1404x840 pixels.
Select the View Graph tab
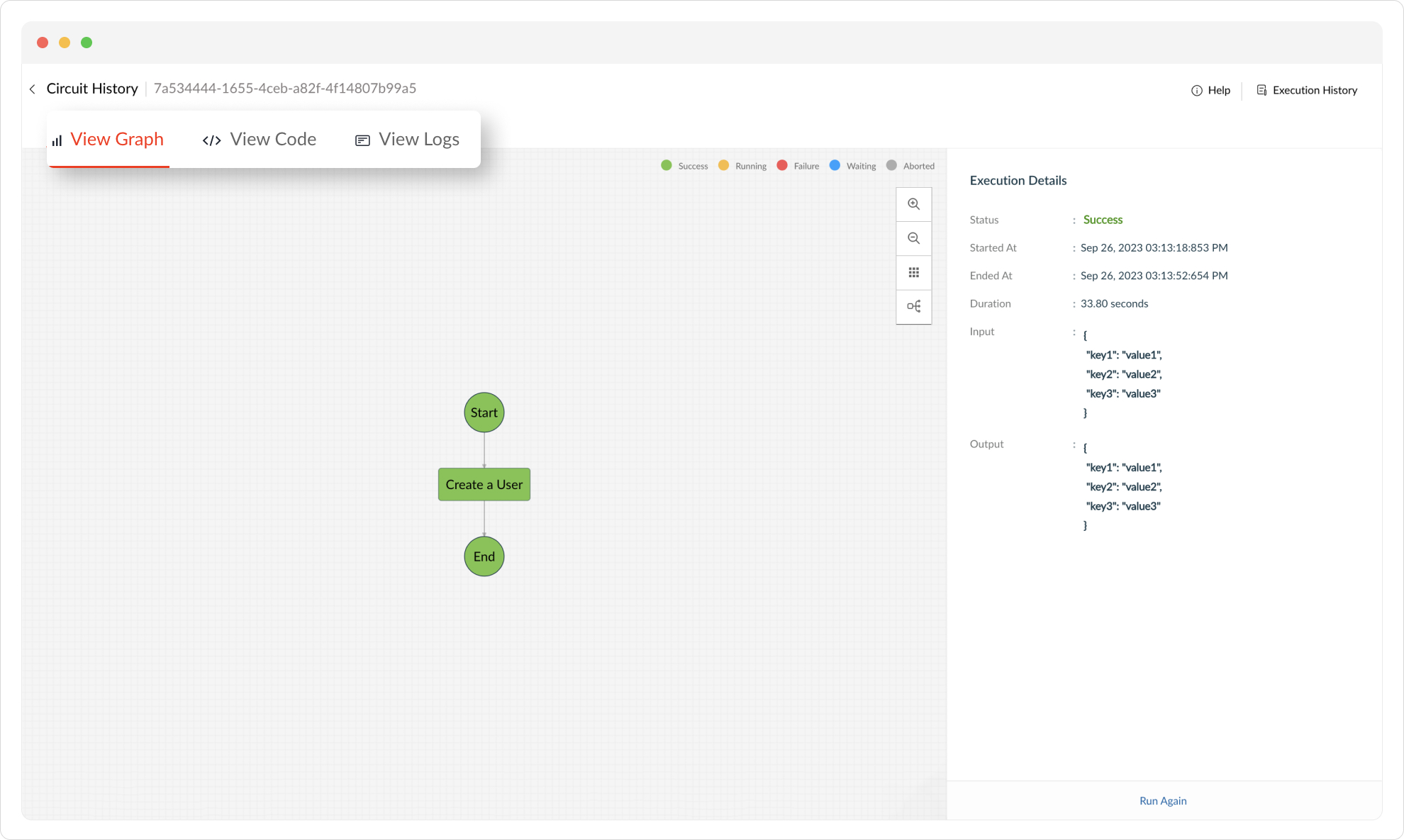point(116,140)
